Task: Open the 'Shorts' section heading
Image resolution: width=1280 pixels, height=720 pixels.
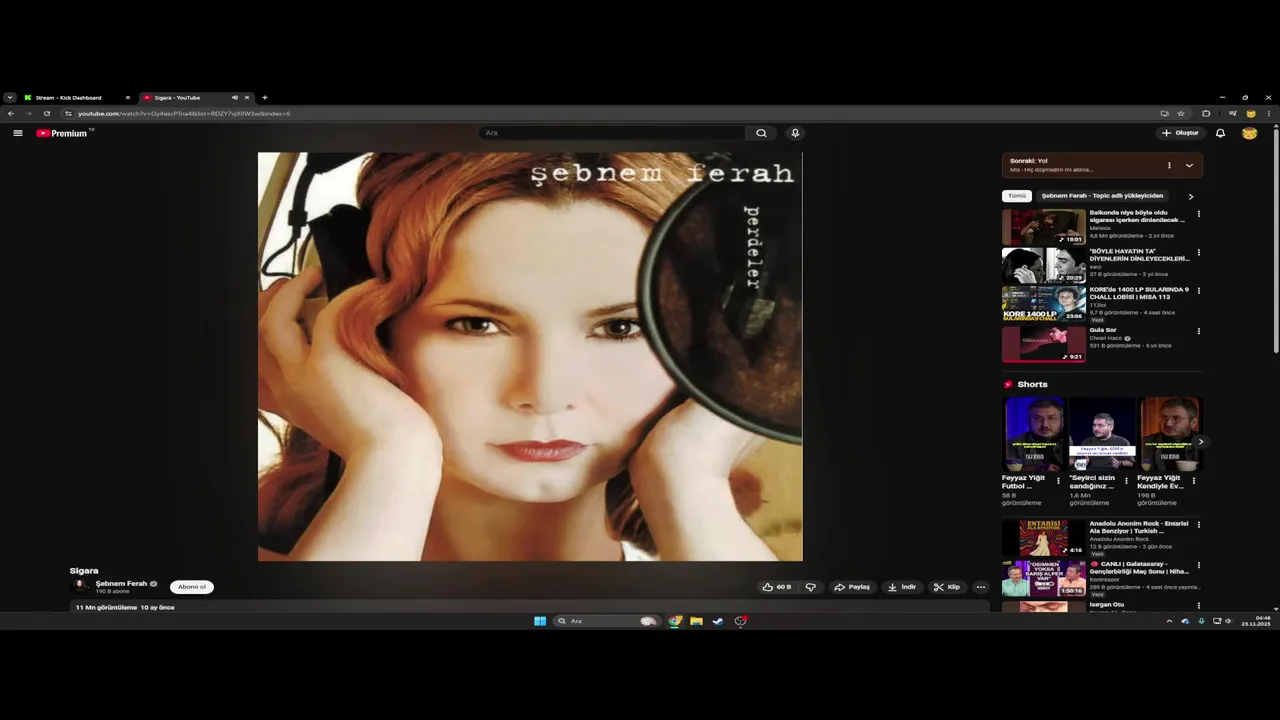Action: [x=1032, y=384]
